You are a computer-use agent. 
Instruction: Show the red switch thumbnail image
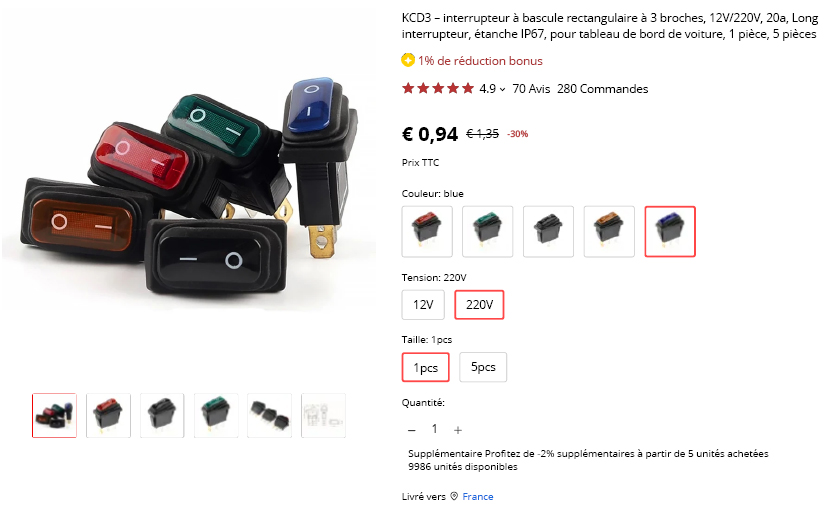tap(108, 415)
